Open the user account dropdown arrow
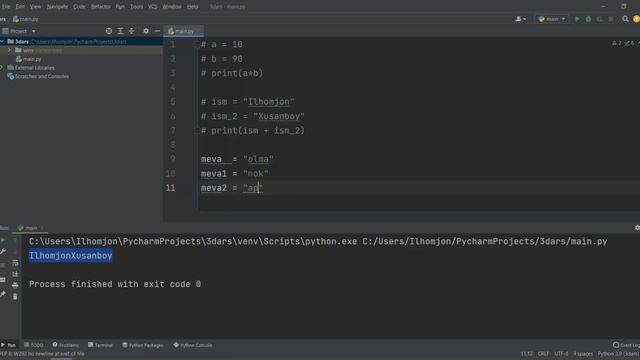 coord(524,19)
